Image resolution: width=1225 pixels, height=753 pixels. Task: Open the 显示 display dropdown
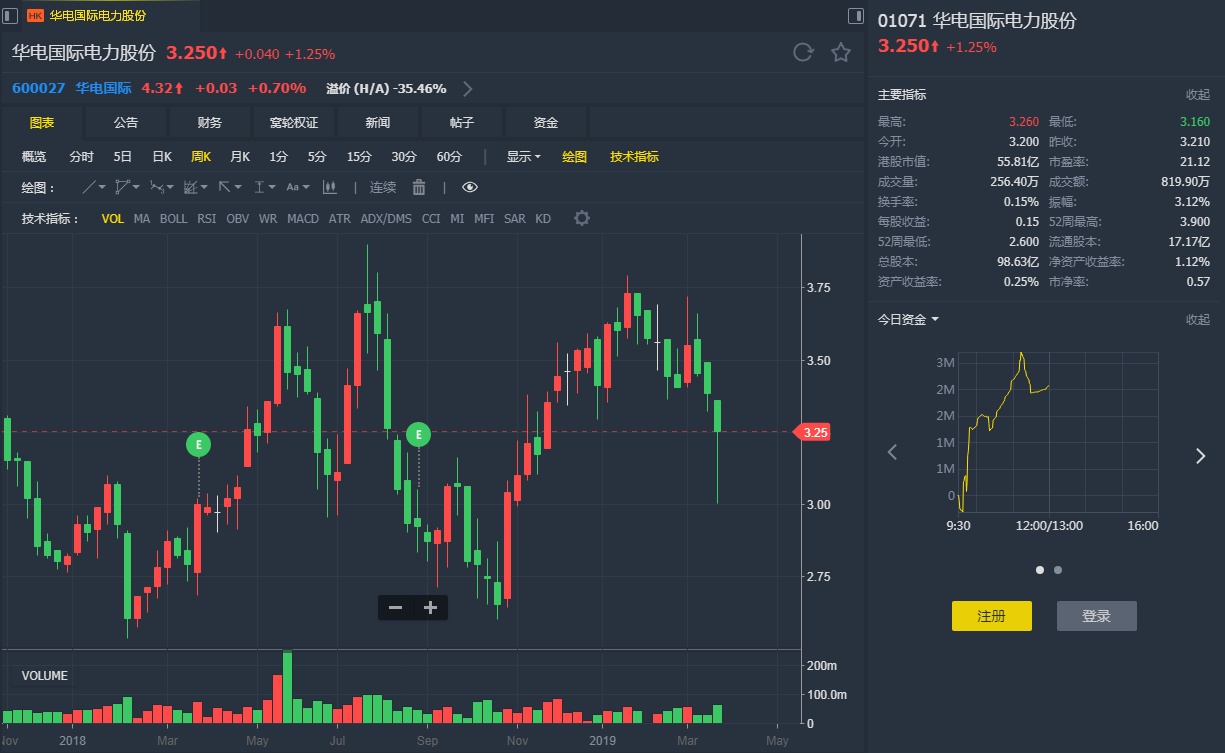click(x=523, y=156)
